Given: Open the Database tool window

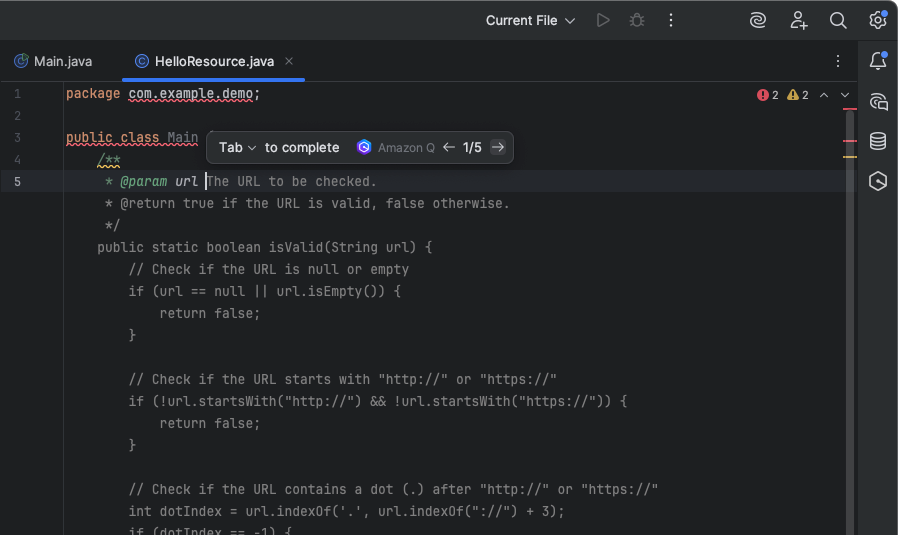Looking at the screenshot, I should coord(878,141).
